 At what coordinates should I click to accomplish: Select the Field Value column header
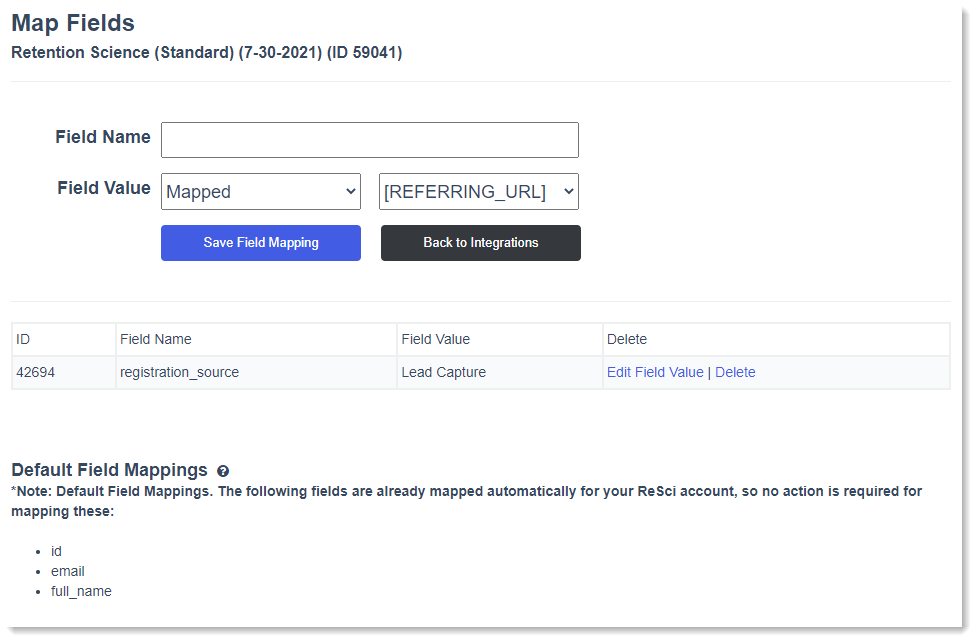[x=500, y=339]
